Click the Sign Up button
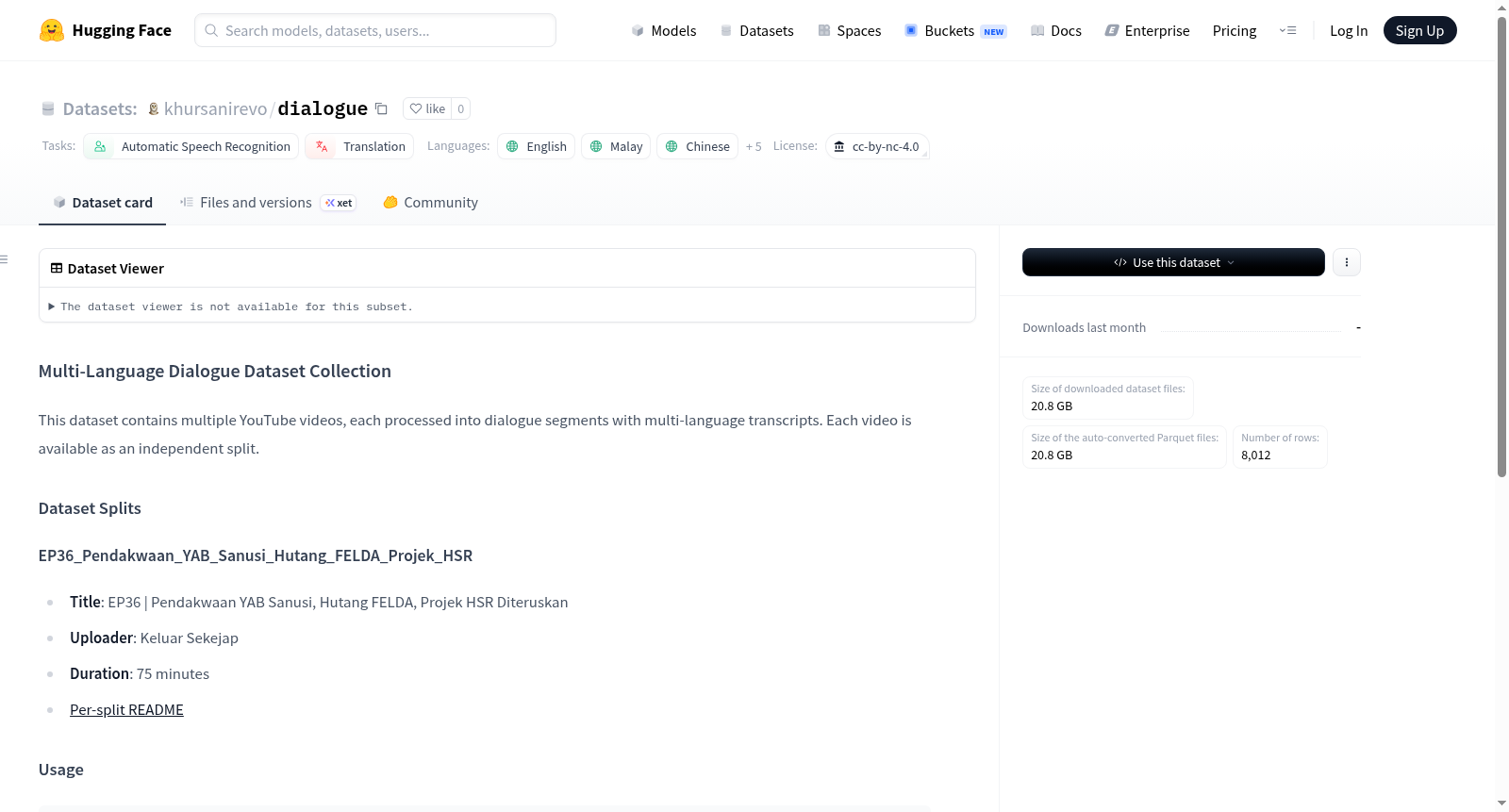The image size is (1509, 812). (1419, 30)
